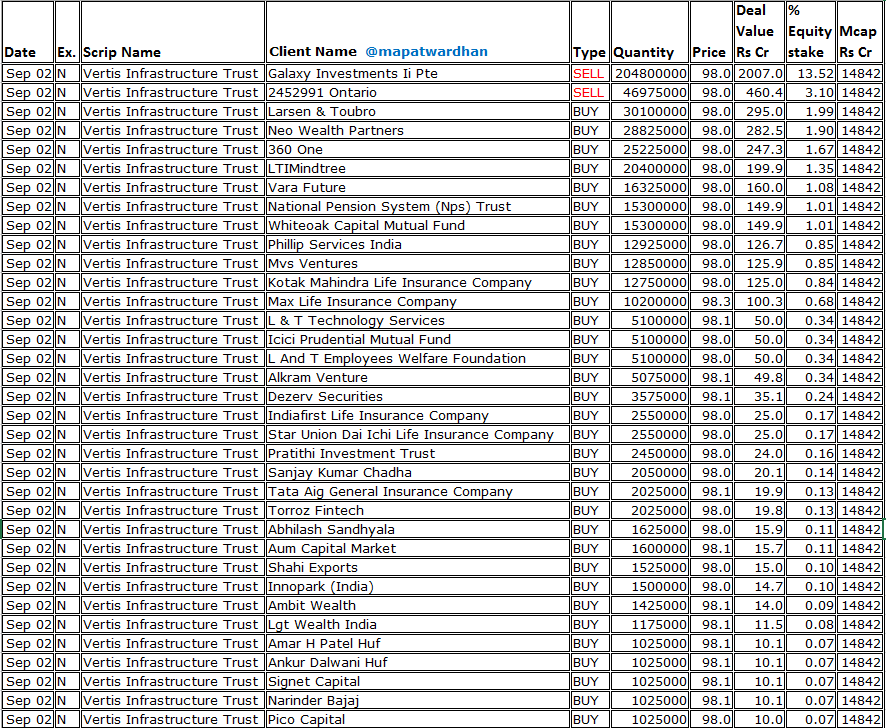Select the 'Lgt Wealth India' client cell
Viewport: 886px width, 728px height.
pos(418,625)
